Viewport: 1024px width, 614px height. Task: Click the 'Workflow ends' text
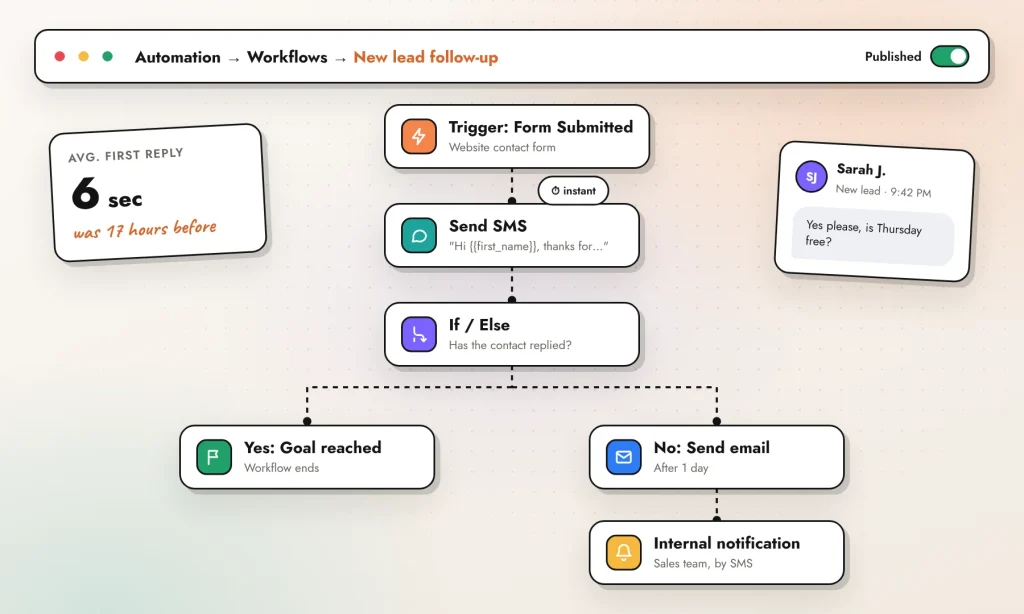(x=281, y=468)
